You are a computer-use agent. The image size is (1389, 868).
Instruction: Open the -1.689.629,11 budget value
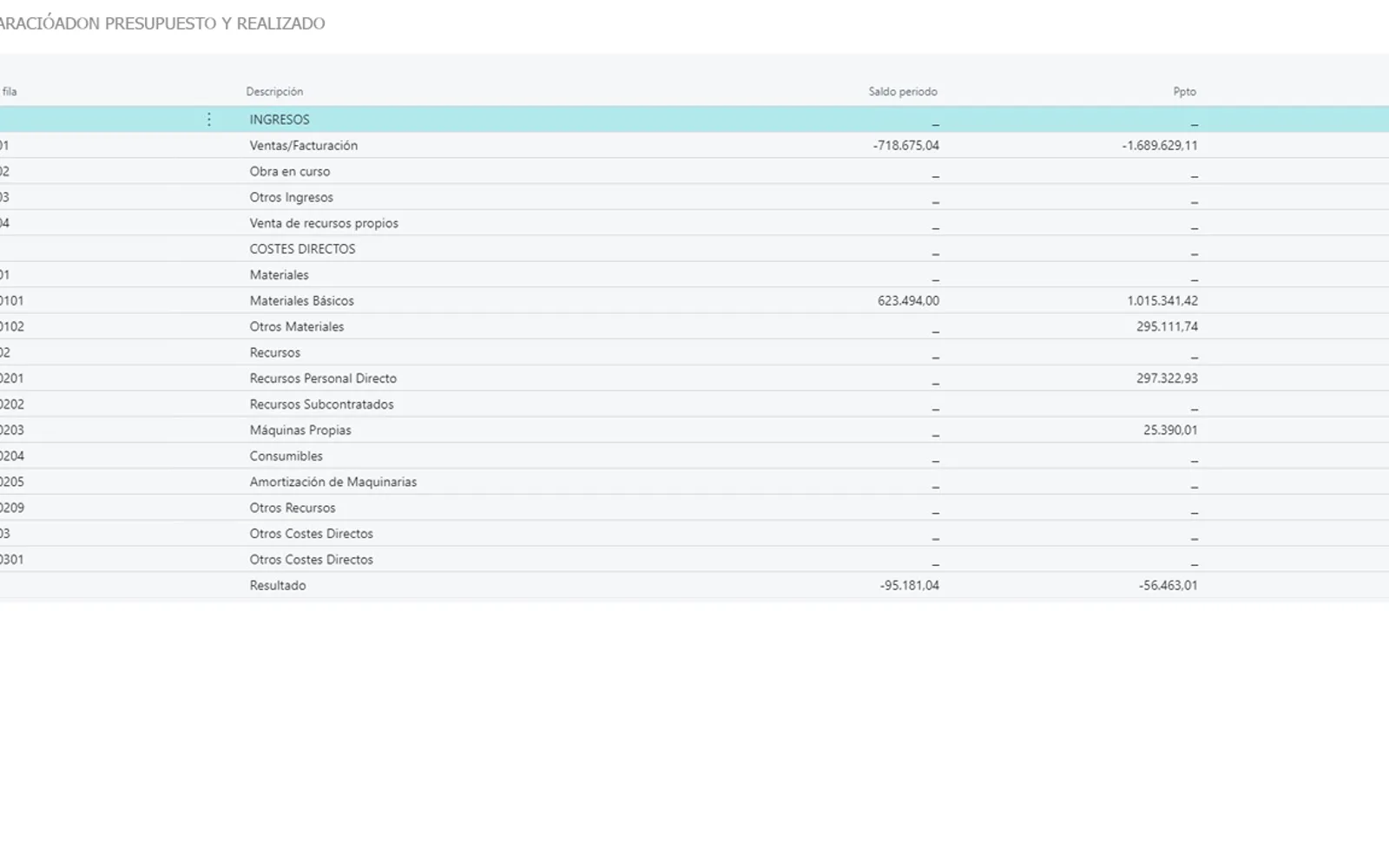pos(1160,146)
